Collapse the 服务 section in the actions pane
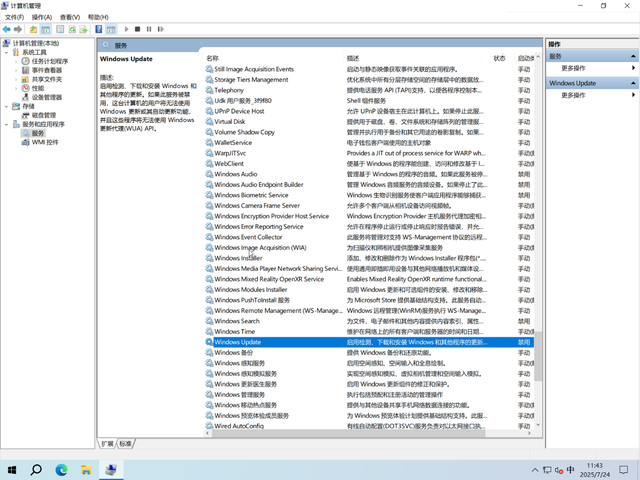This screenshot has width=640, height=480. 633,56
